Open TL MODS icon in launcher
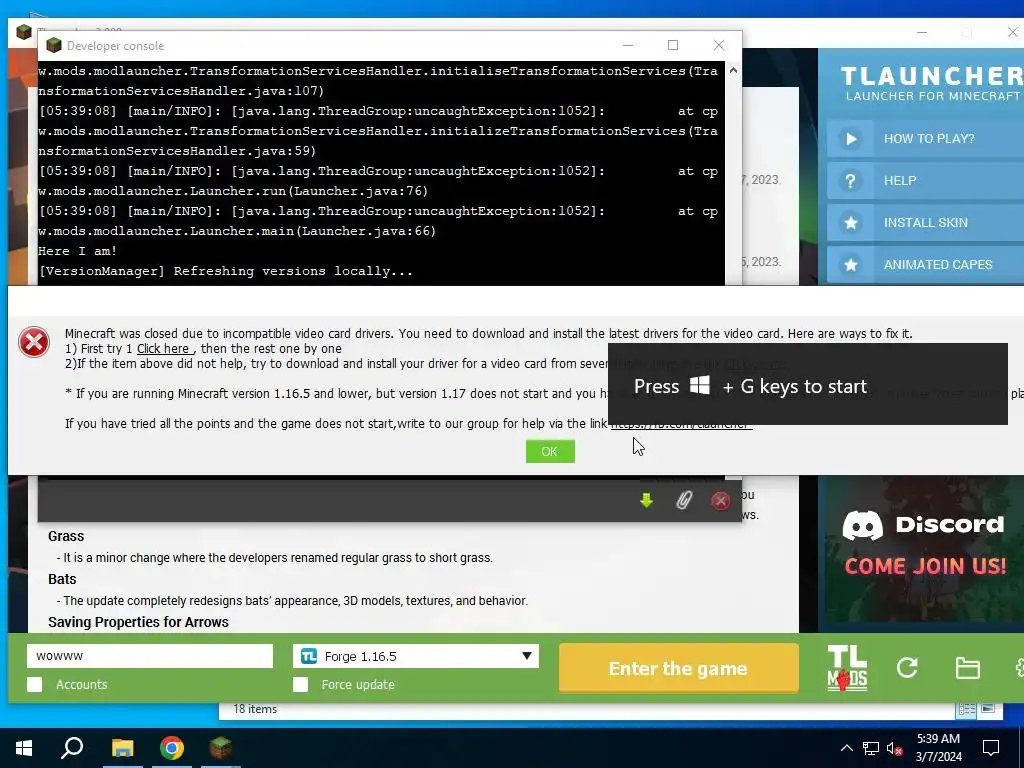 coord(847,668)
